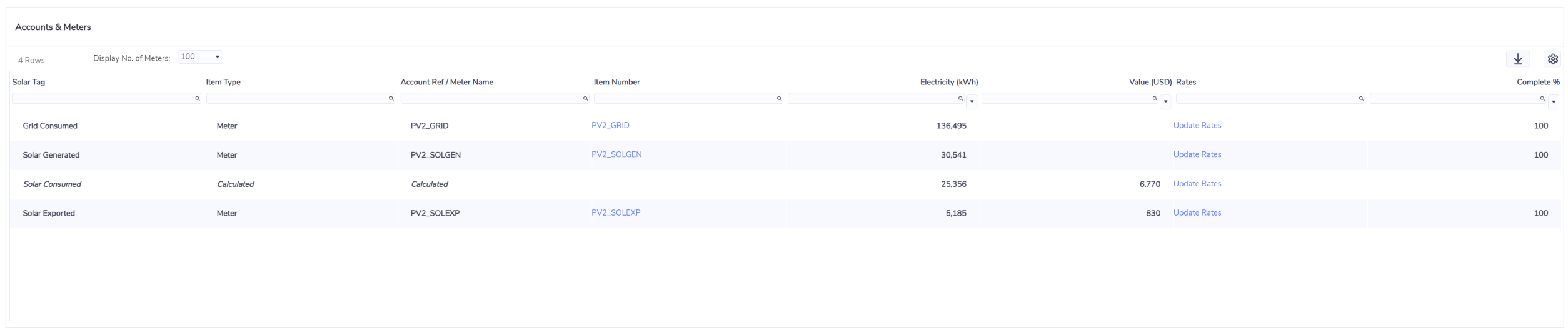
Task: Click search icon in Solar Tag filter
Action: point(198,99)
